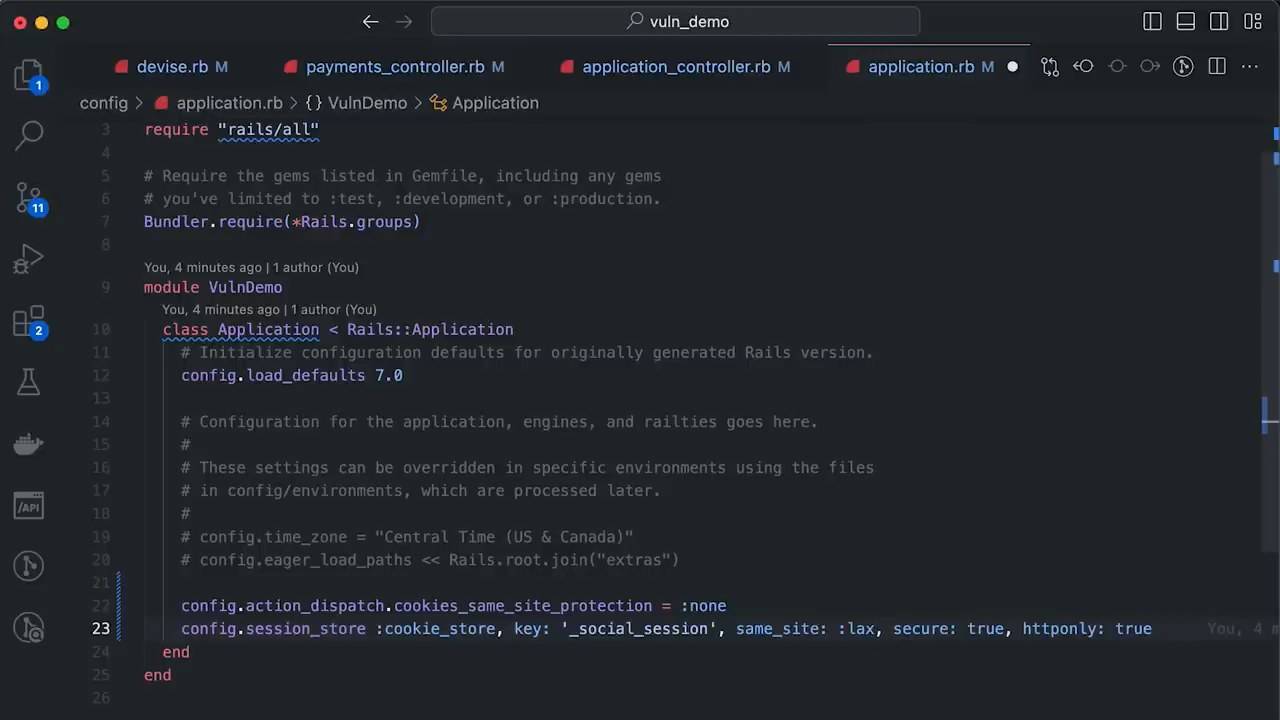Open changes compare icon in editor toolbar

click(1049, 67)
